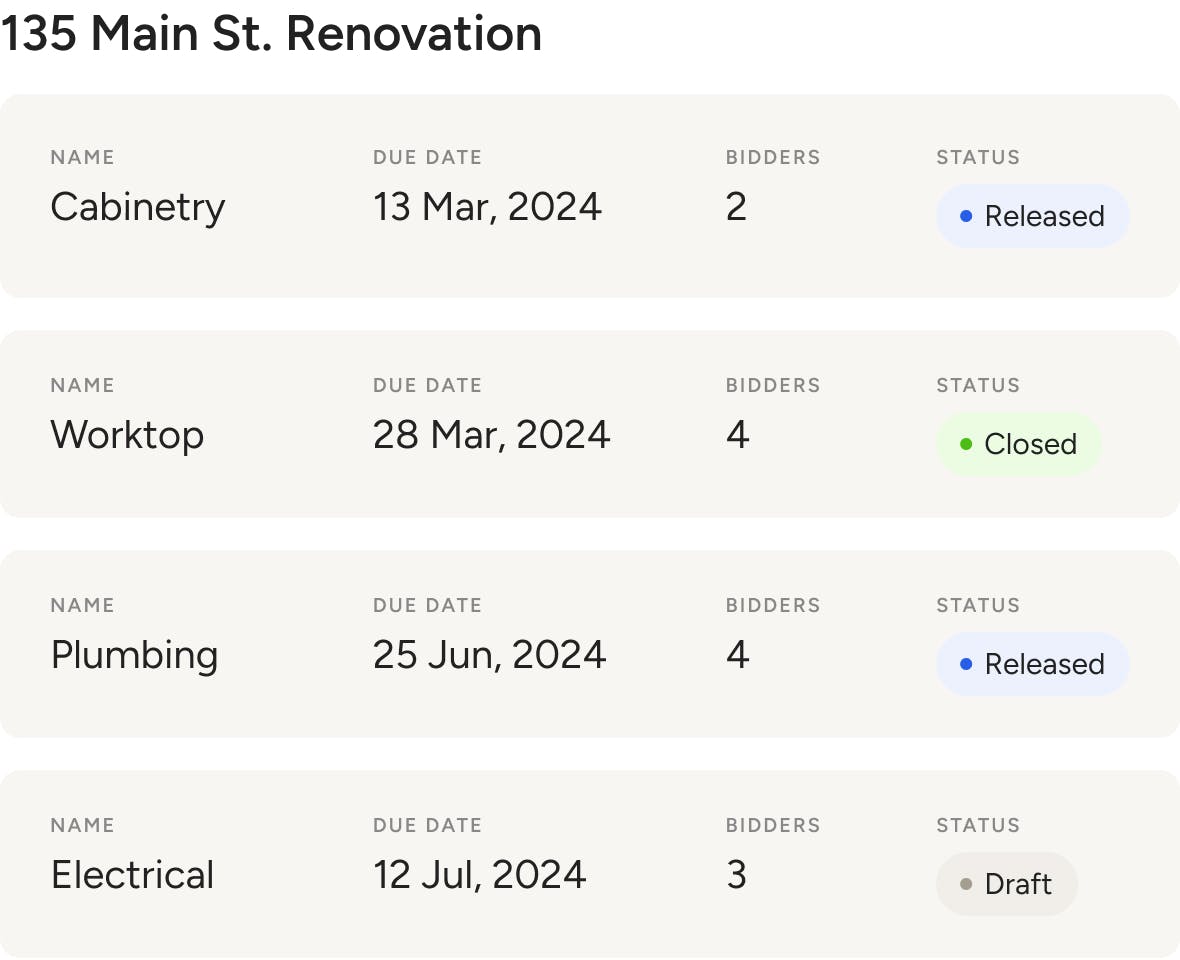The width and height of the screenshot is (1180, 960).
Task: Click the blue dot in Cabinetry's status
Action: coord(966,217)
